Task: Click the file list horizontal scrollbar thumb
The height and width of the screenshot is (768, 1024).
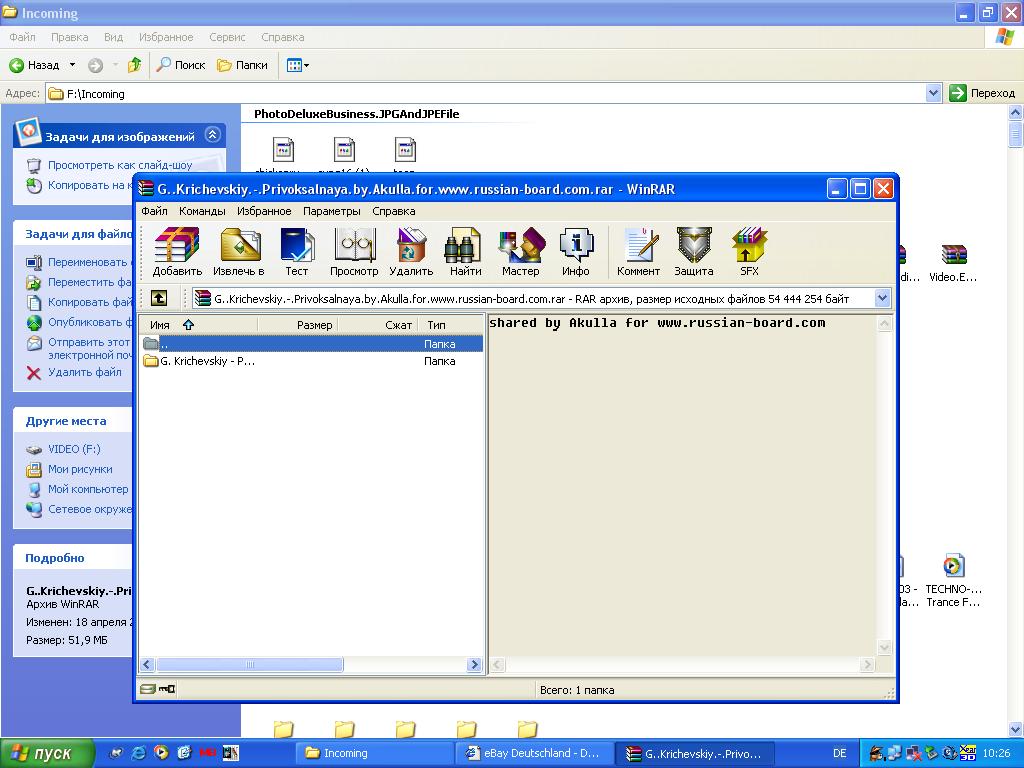Action: (x=249, y=665)
